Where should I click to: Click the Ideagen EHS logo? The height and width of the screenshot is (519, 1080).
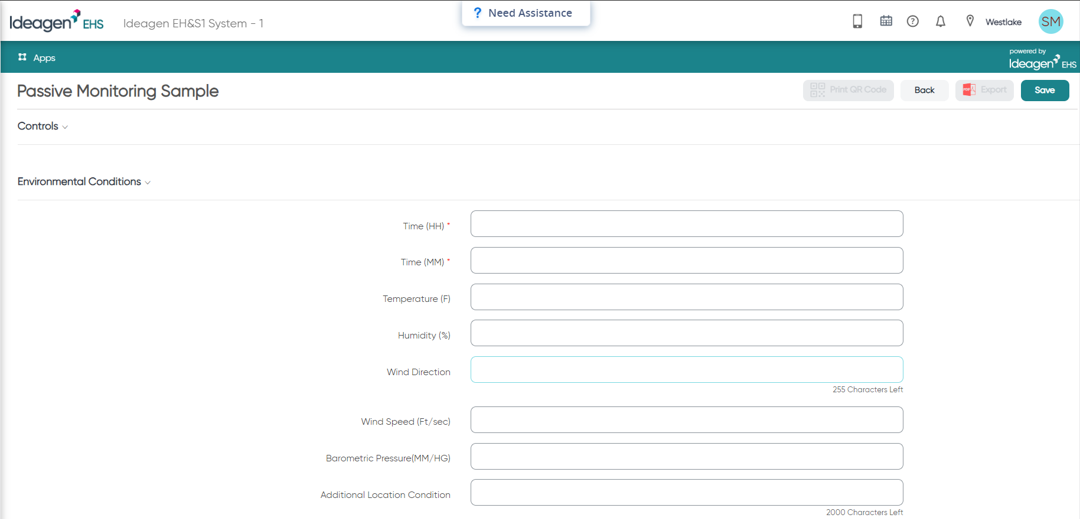click(56, 21)
